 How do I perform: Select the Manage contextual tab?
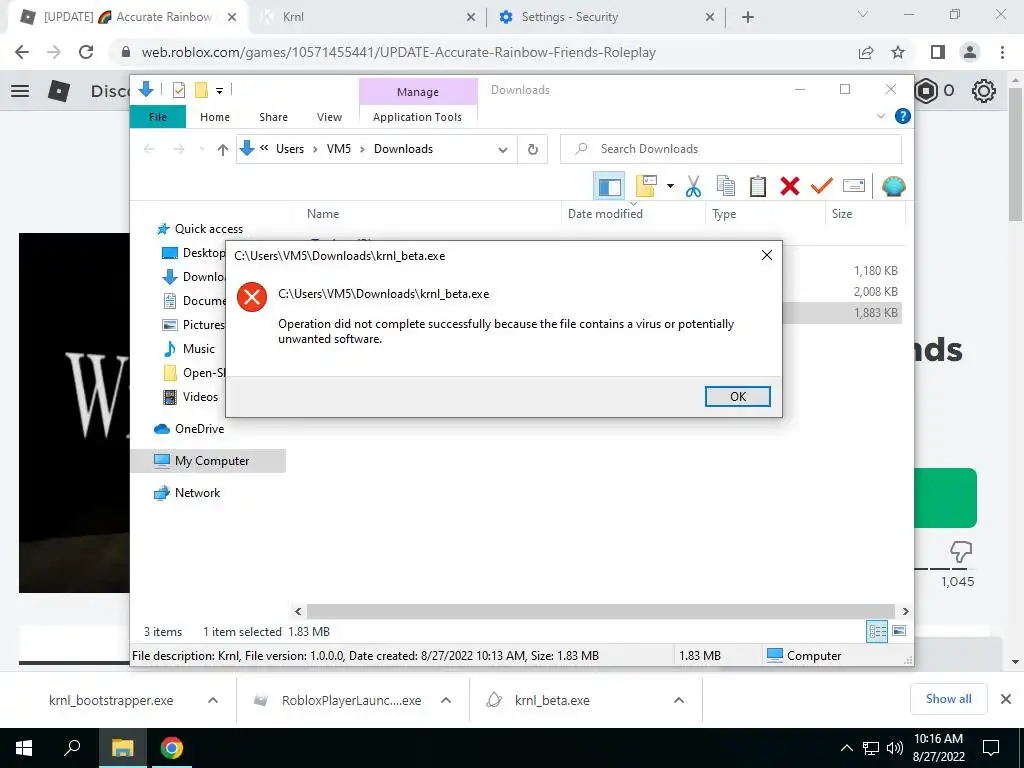(418, 92)
